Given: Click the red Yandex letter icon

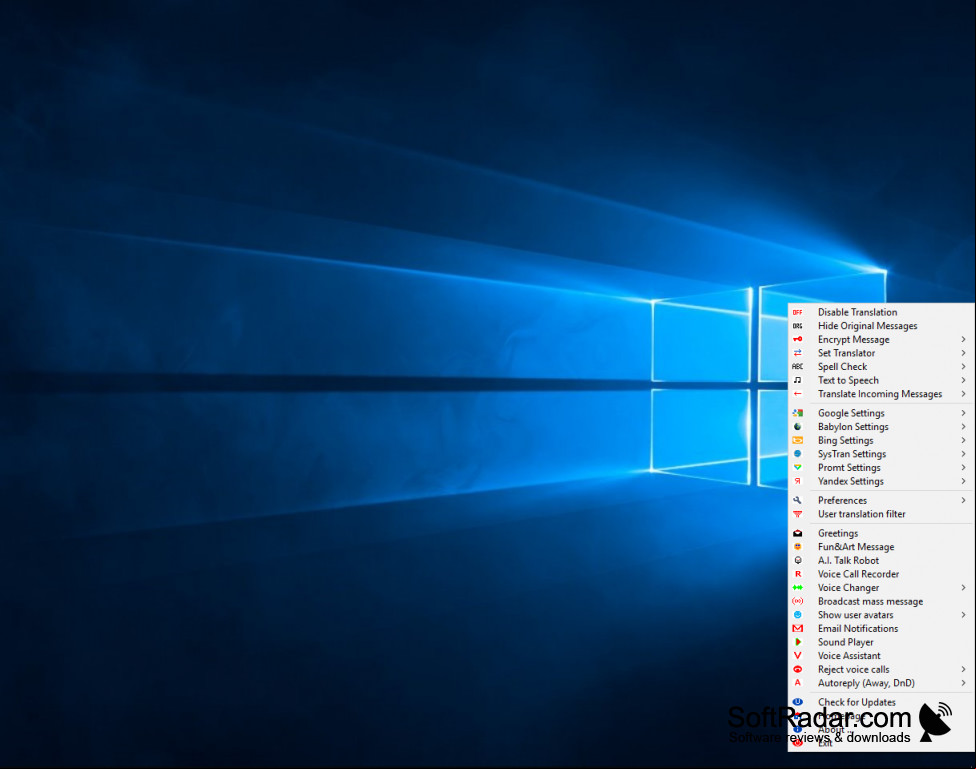Looking at the screenshot, I should point(797,481).
